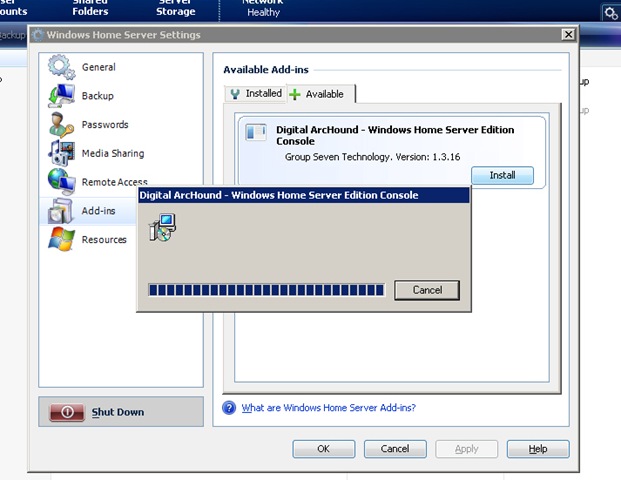621x480 pixels.
Task: Click the Digital ArcHound add-in icon
Action: 255,132
